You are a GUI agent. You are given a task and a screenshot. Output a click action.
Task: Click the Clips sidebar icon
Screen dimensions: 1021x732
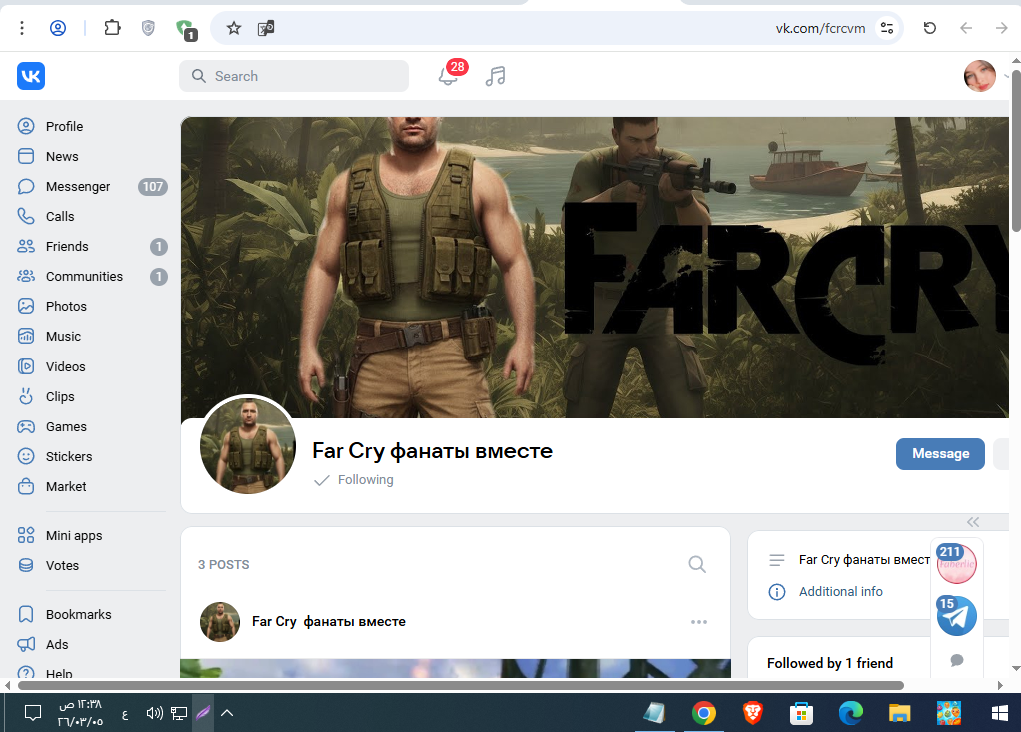coord(26,396)
